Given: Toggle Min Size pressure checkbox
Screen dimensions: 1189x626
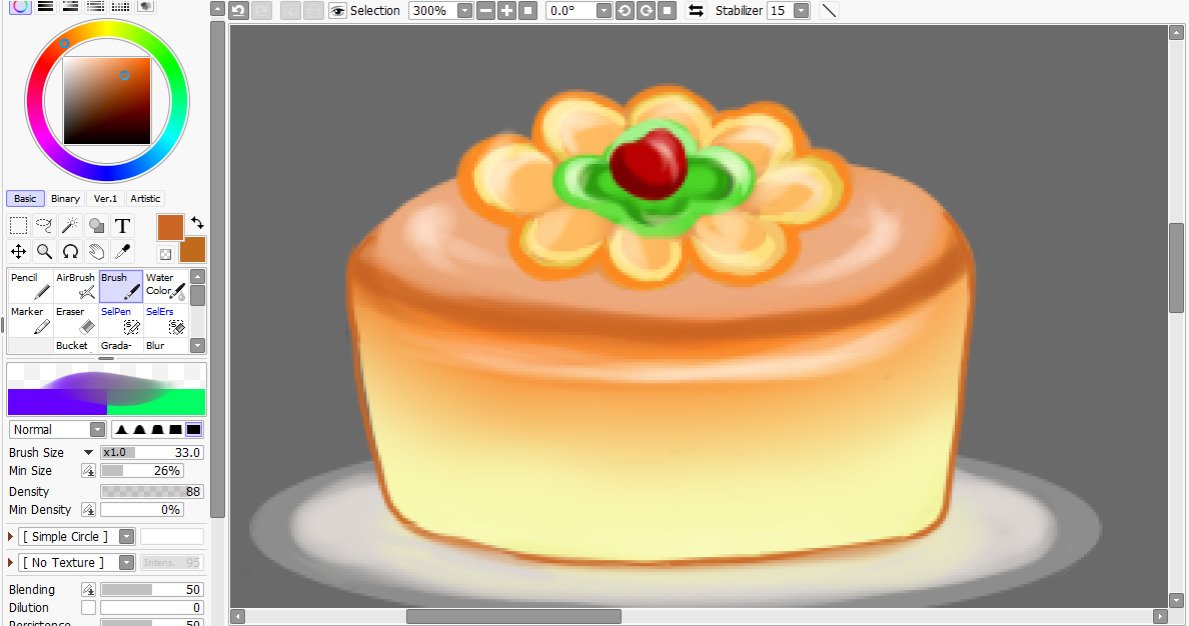Looking at the screenshot, I should [x=89, y=471].
